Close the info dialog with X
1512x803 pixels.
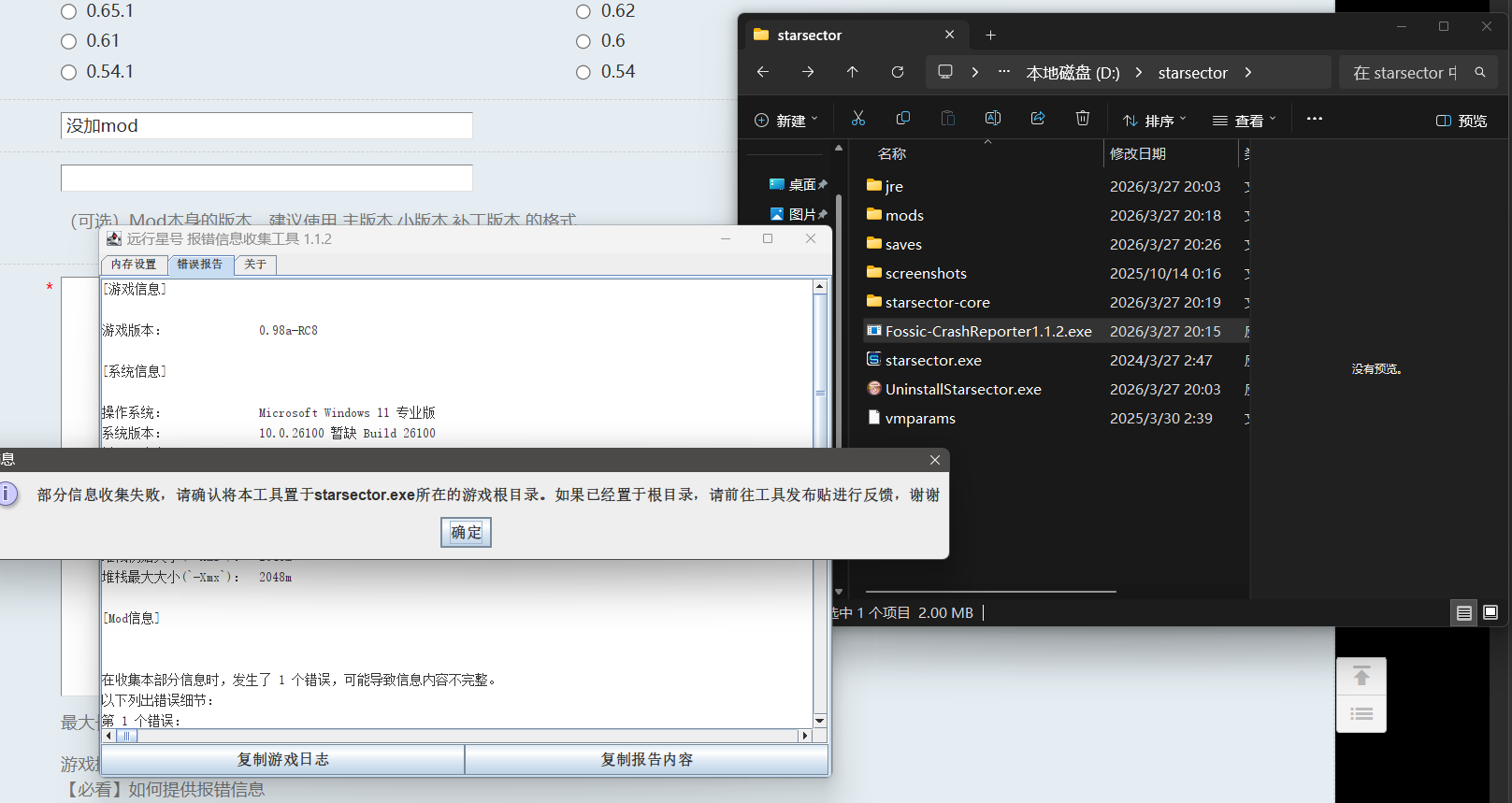935,460
